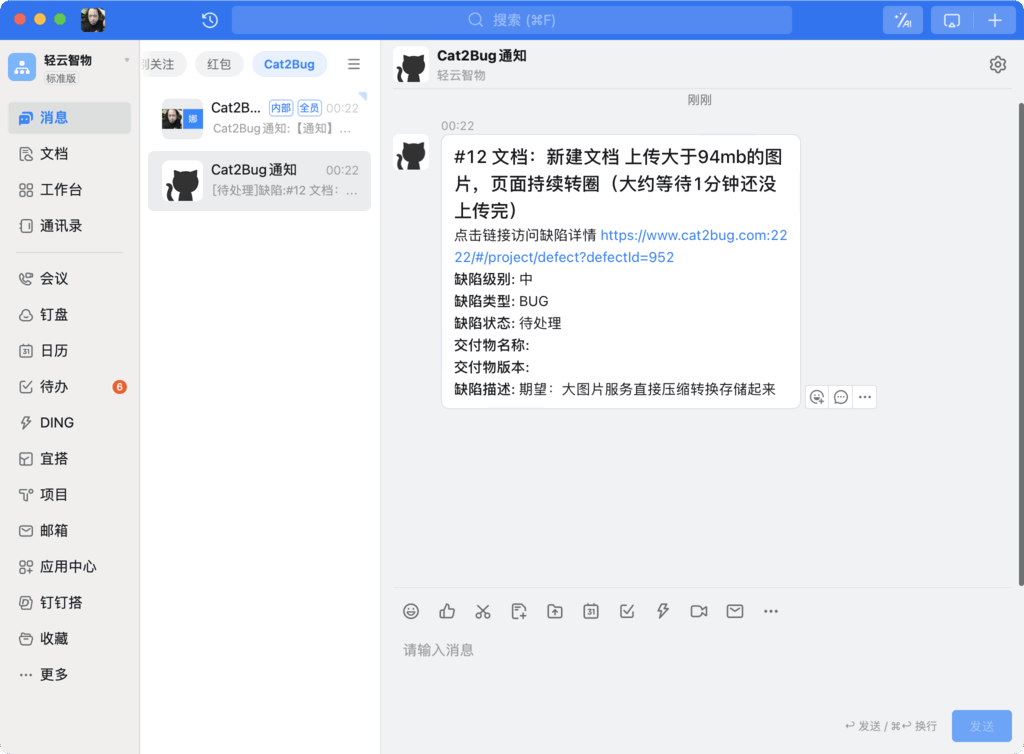Create a calendar event from toolbar

[591, 611]
